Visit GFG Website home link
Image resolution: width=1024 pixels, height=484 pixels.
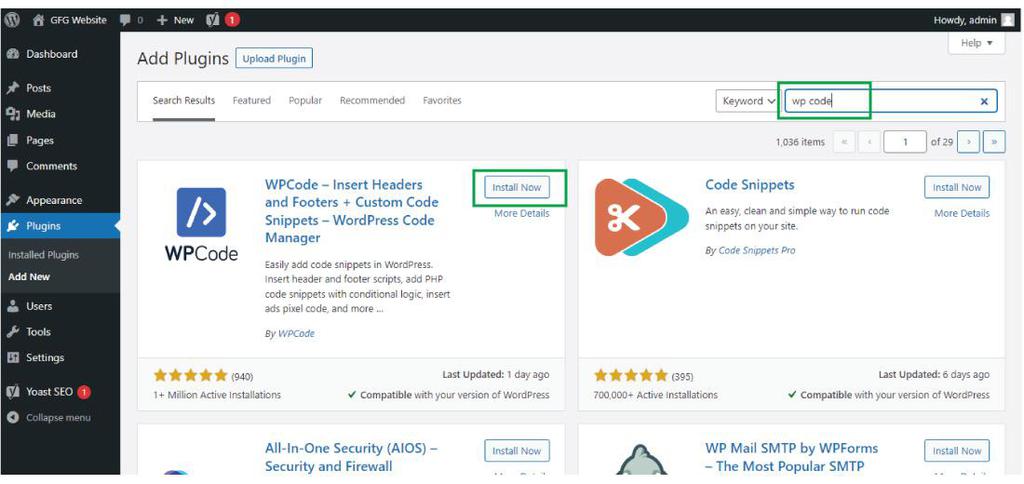[x=69, y=20]
